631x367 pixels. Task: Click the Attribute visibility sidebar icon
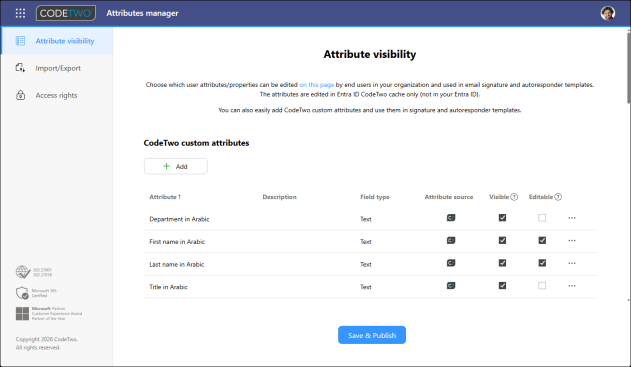click(x=20, y=41)
